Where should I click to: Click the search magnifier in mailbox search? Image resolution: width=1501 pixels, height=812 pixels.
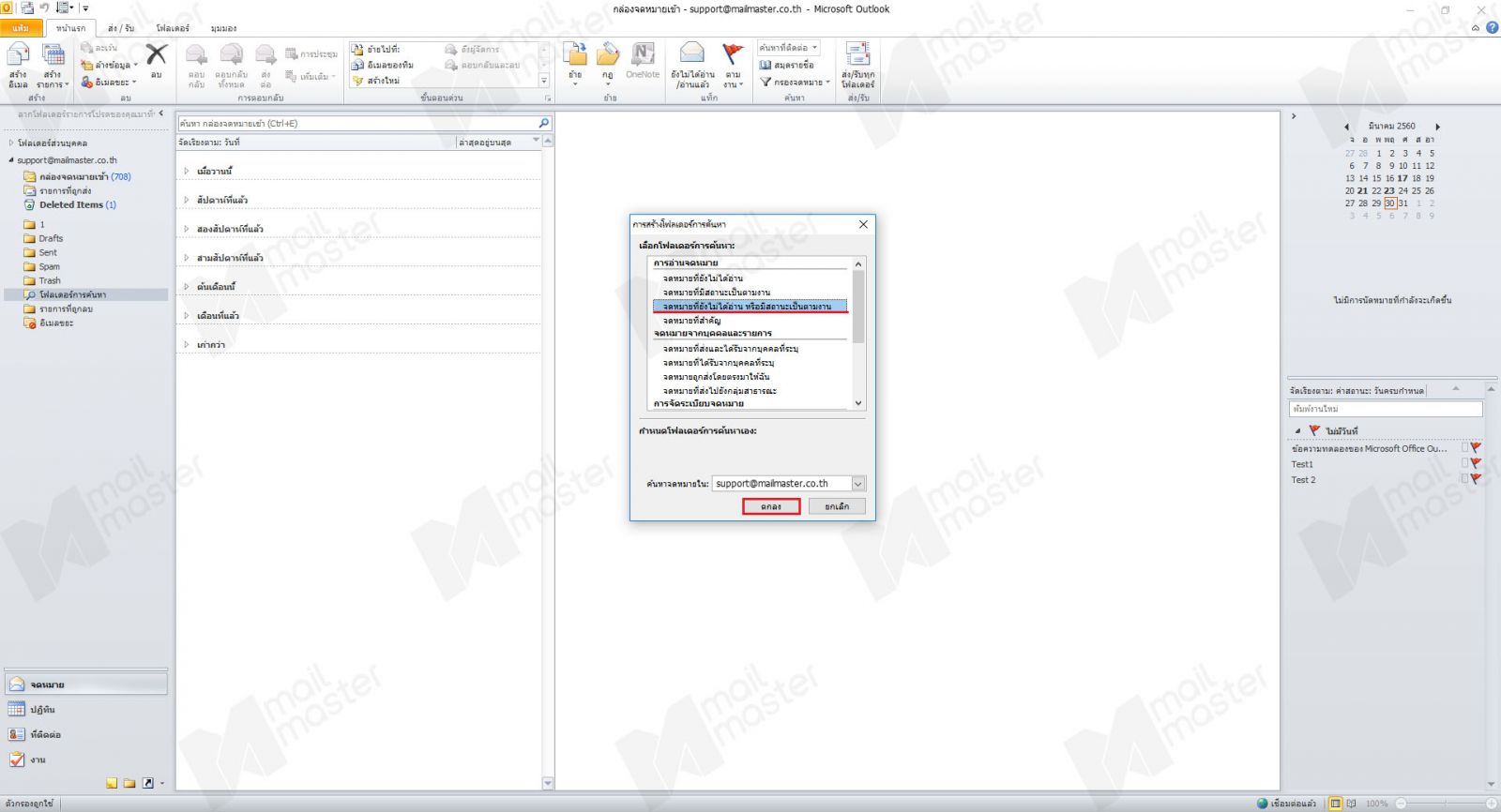(x=543, y=123)
